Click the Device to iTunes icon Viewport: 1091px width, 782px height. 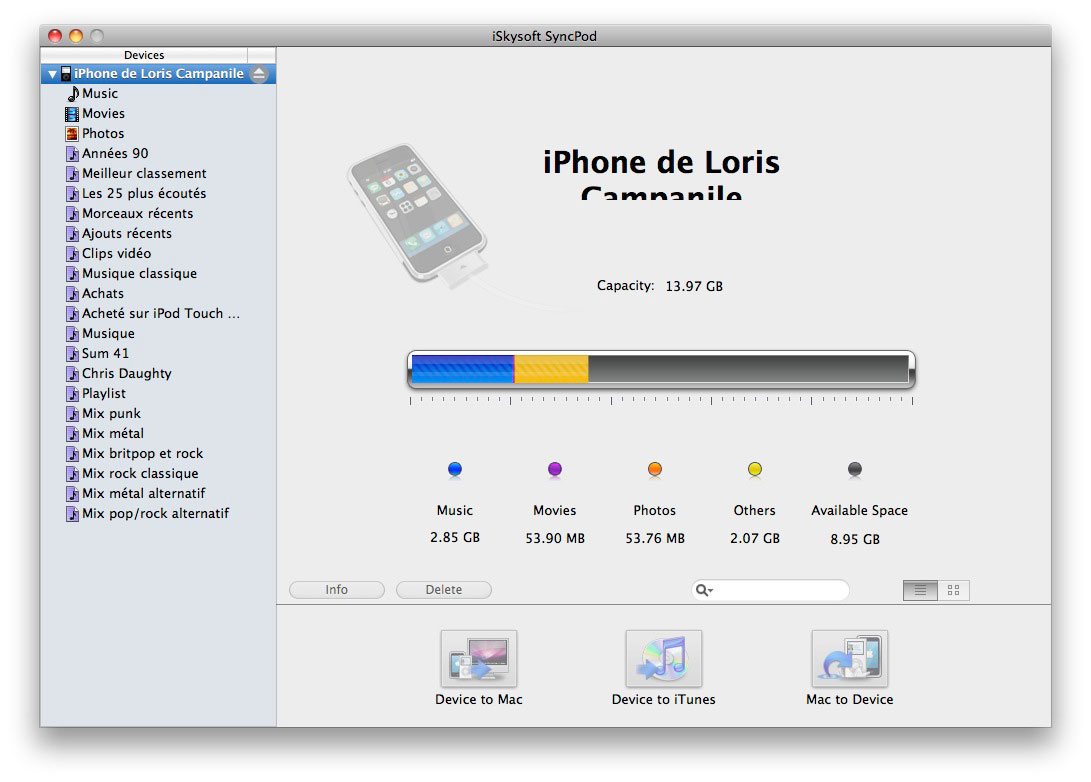pos(663,659)
